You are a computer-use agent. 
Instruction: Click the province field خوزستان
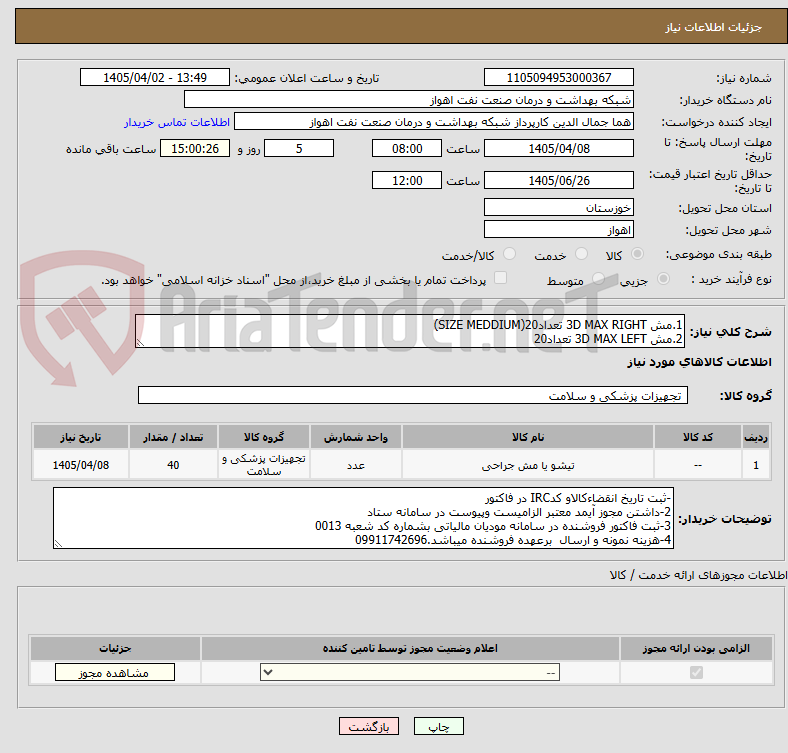pos(558,207)
